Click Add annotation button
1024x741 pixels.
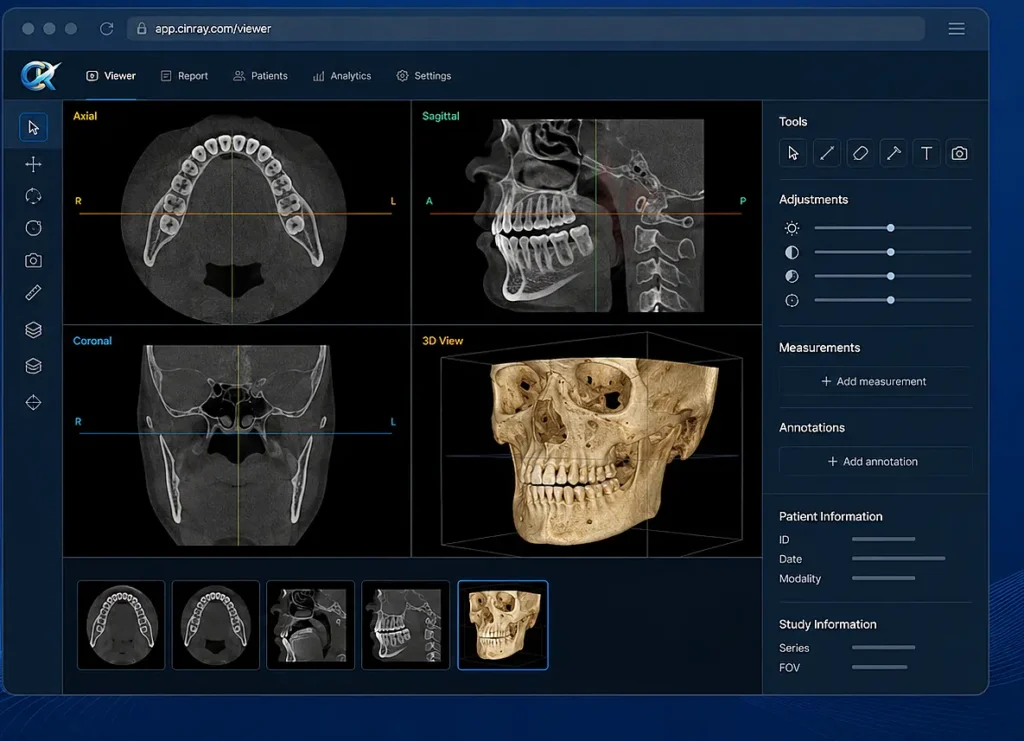click(x=874, y=462)
